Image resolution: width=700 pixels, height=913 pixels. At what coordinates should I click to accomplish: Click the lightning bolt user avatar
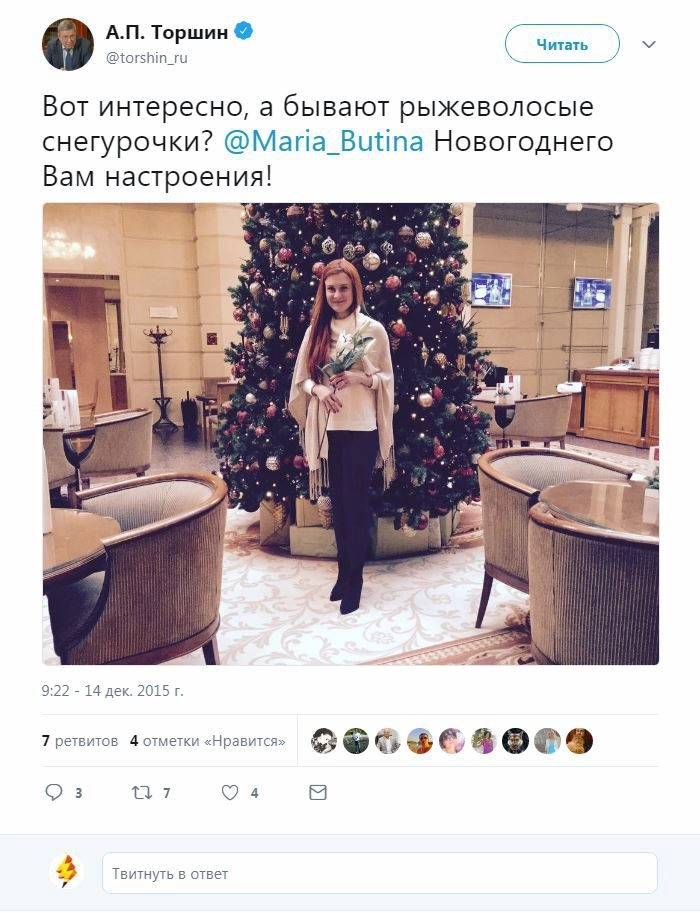click(x=68, y=872)
